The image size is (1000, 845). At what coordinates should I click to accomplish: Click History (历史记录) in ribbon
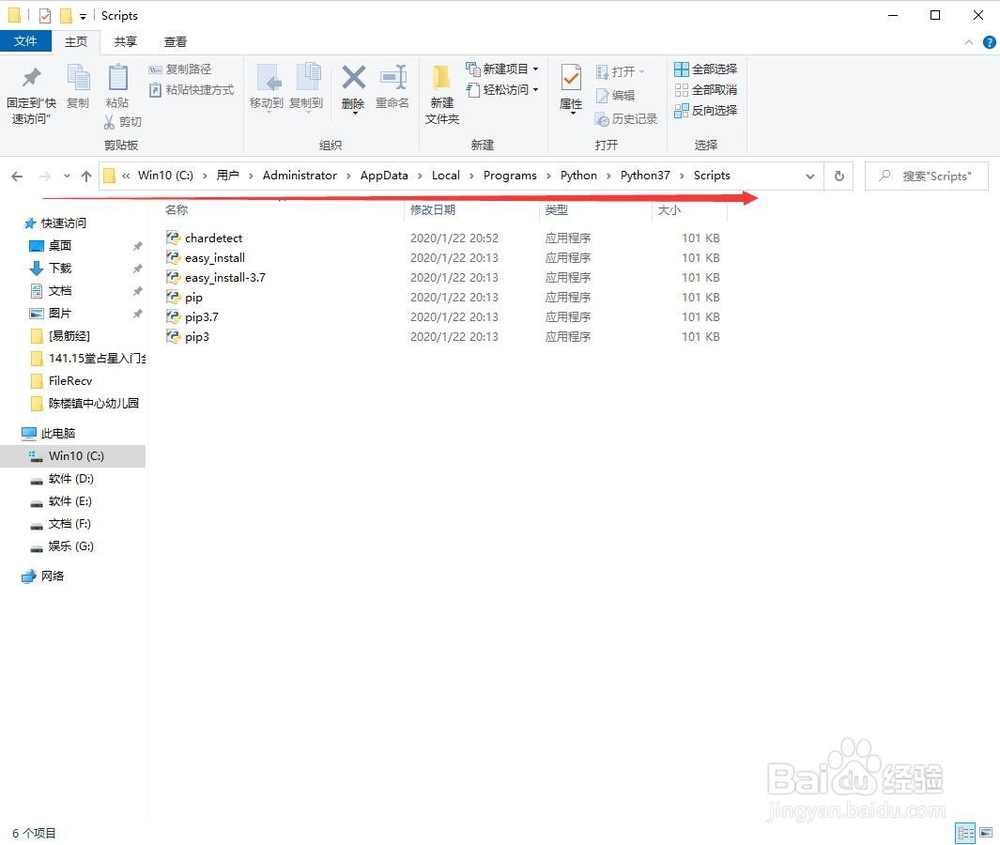point(626,119)
